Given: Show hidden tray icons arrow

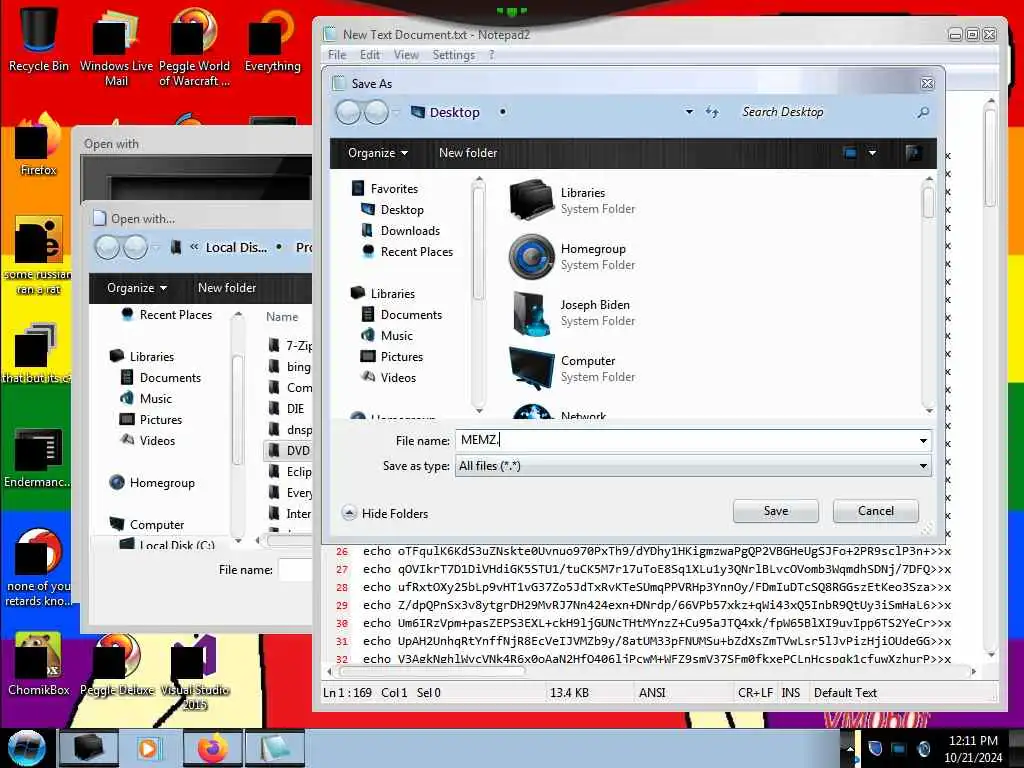Looking at the screenshot, I should click(850, 748).
